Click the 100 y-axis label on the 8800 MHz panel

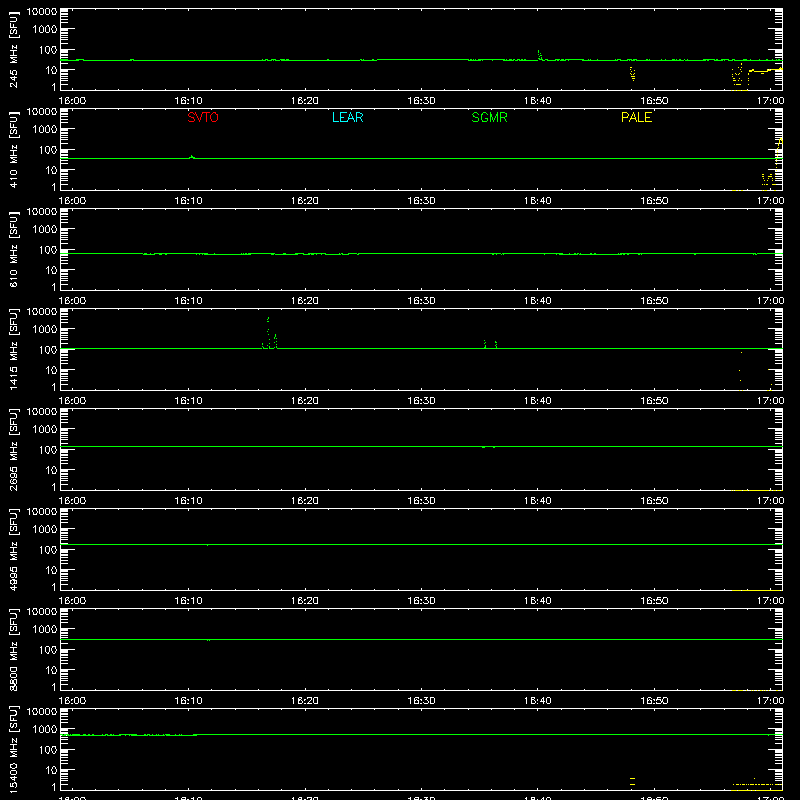(x=48, y=649)
